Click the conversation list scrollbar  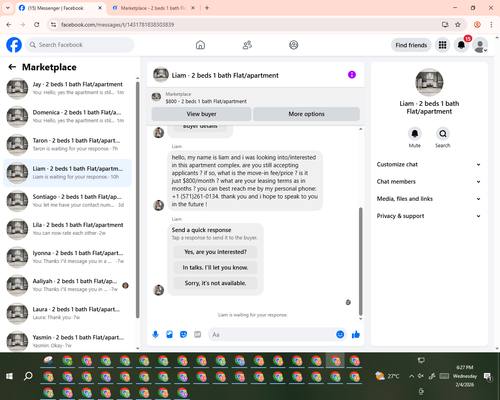(x=137, y=200)
